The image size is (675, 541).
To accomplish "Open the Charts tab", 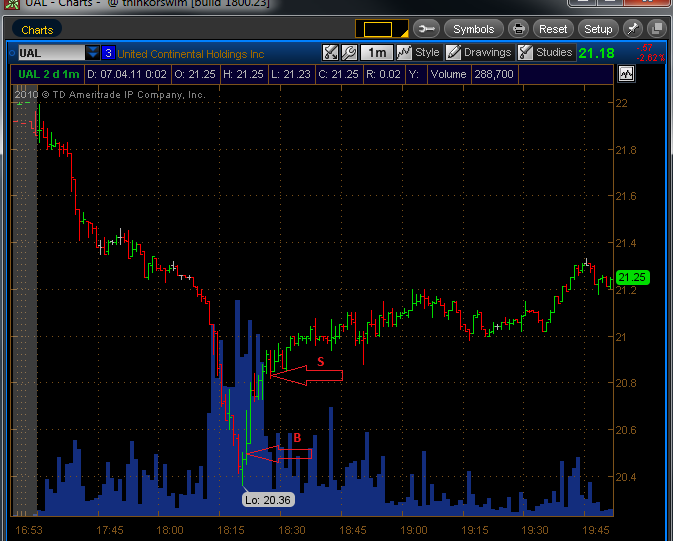I will coord(37,30).
